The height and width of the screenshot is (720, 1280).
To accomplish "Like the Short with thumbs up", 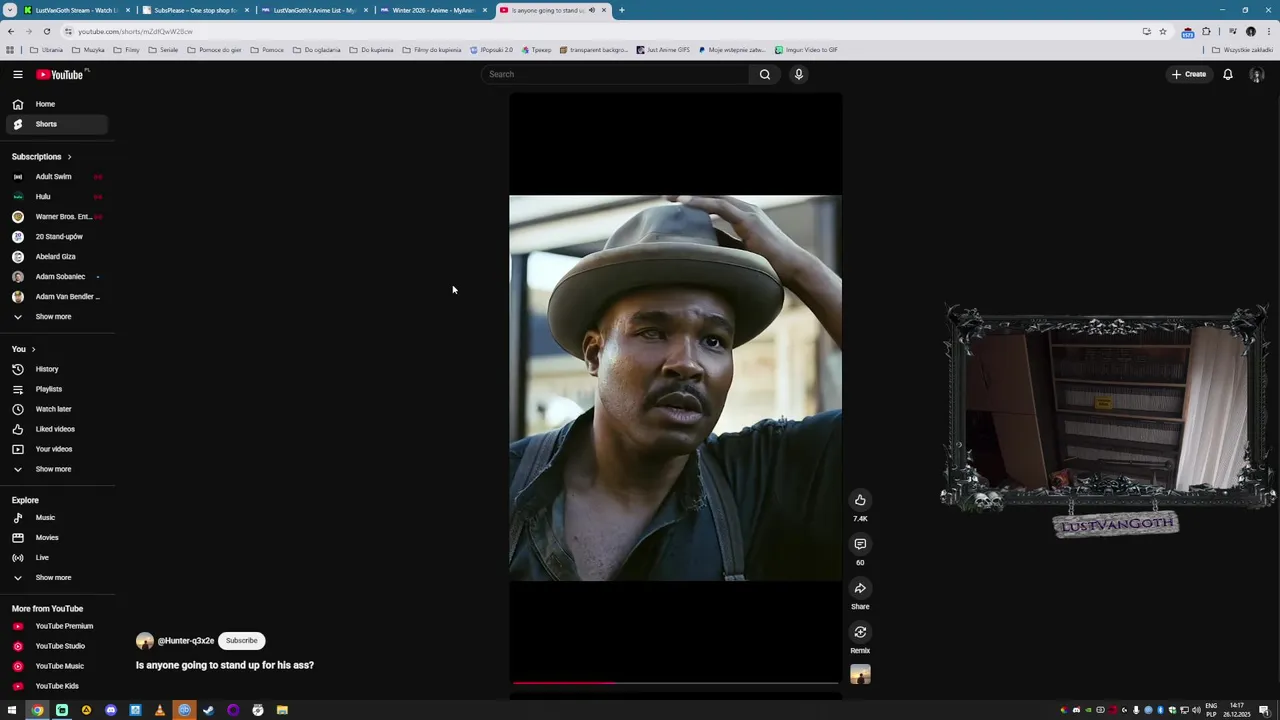I will (860, 500).
